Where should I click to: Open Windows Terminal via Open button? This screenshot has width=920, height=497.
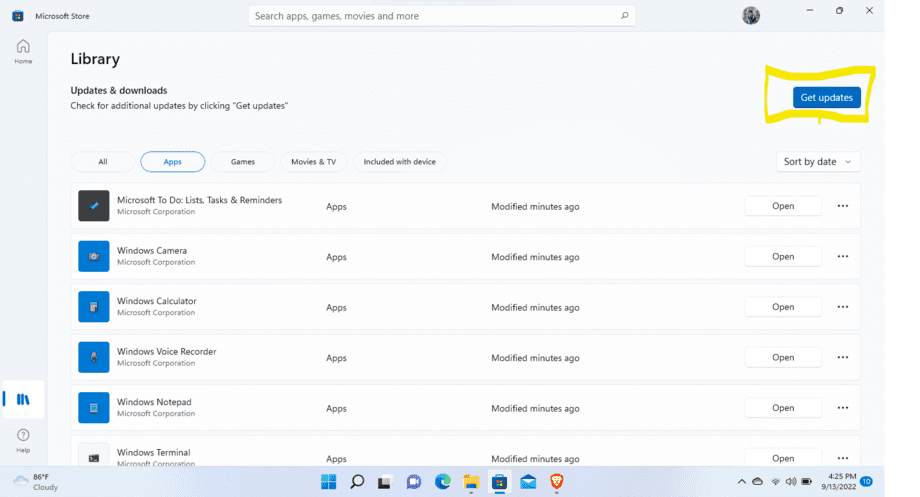(x=783, y=458)
